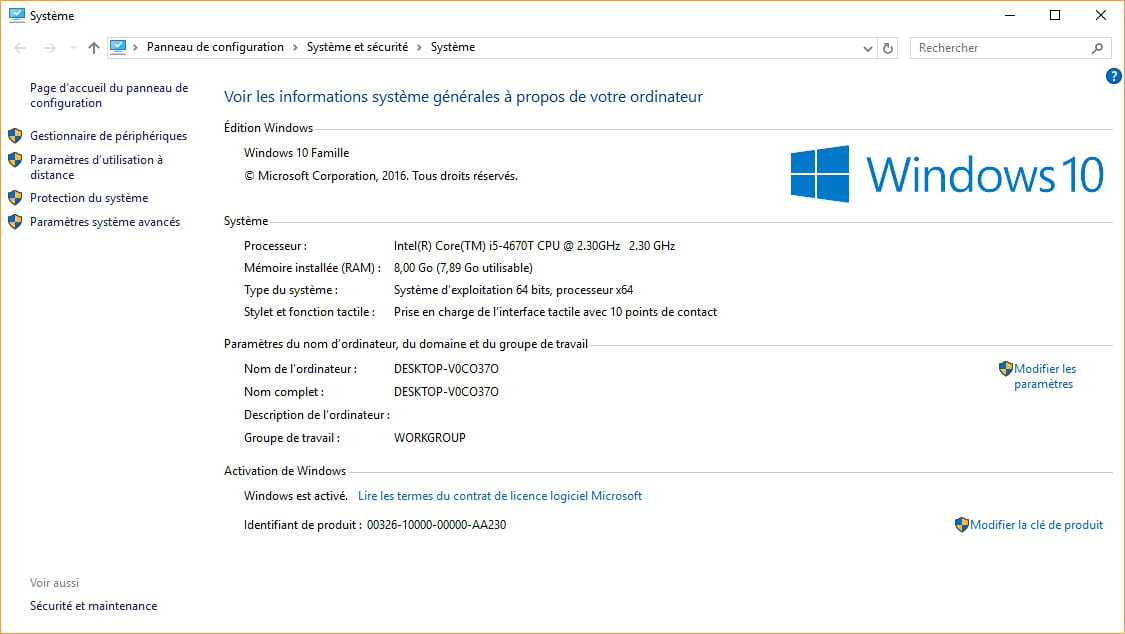Click the search magnifier icon

click(1097, 48)
